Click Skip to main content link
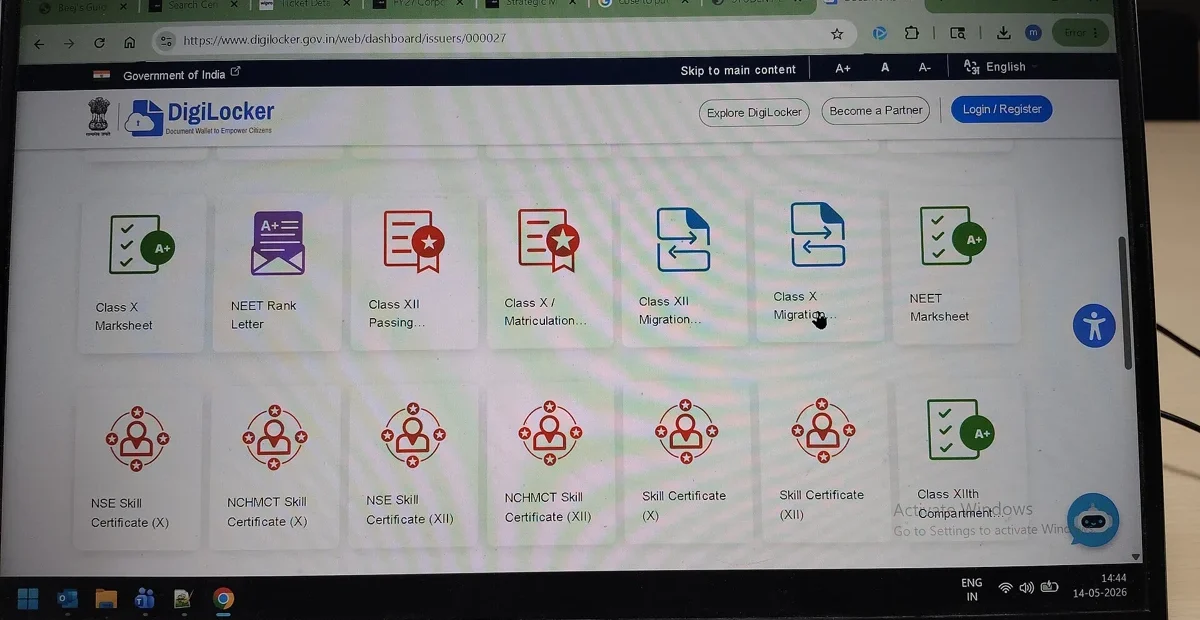The height and width of the screenshot is (620, 1200). click(x=738, y=70)
